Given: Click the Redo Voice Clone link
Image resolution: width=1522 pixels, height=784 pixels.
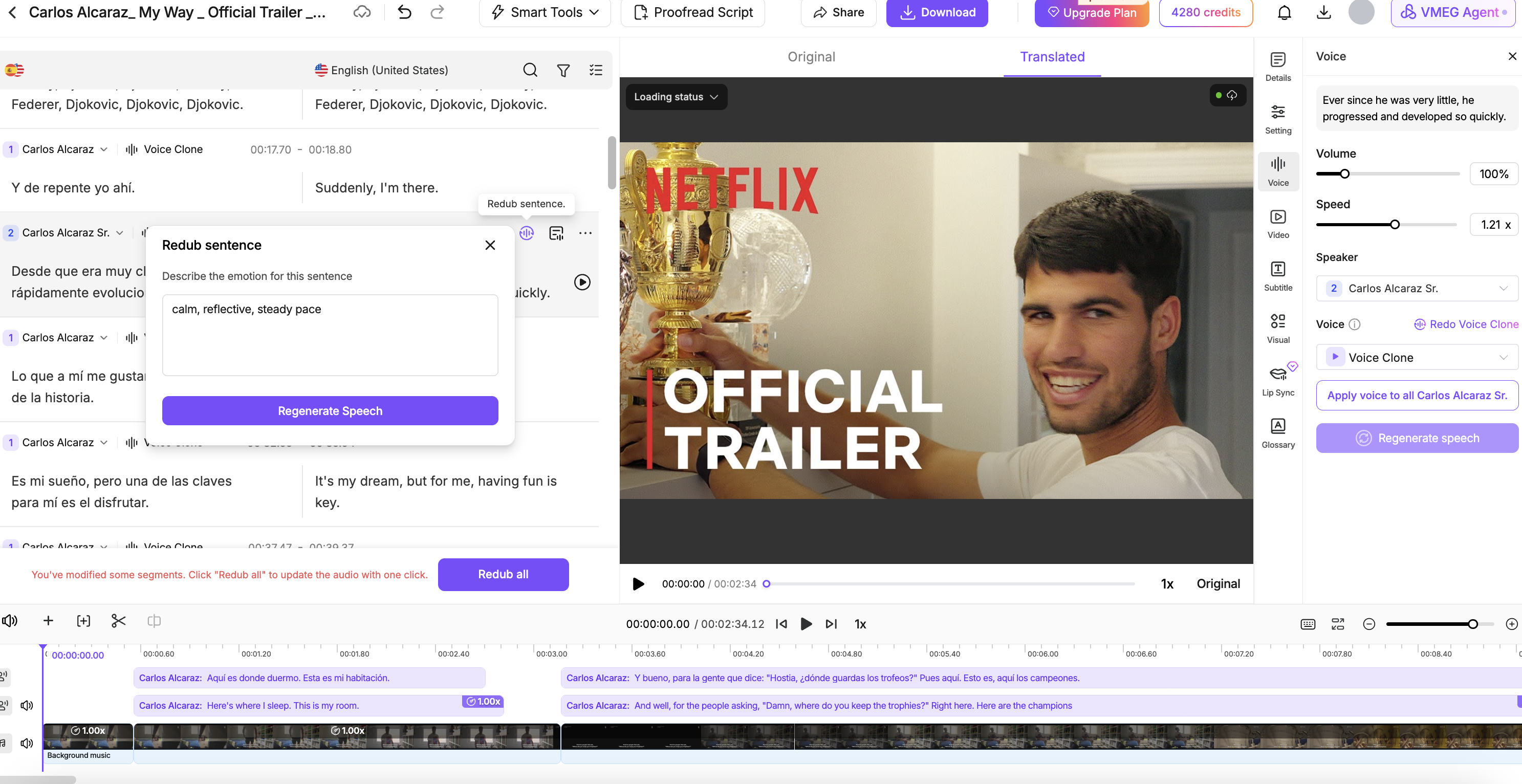Looking at the screenshot, I should pyautogui.click(x=1465, y=324).
